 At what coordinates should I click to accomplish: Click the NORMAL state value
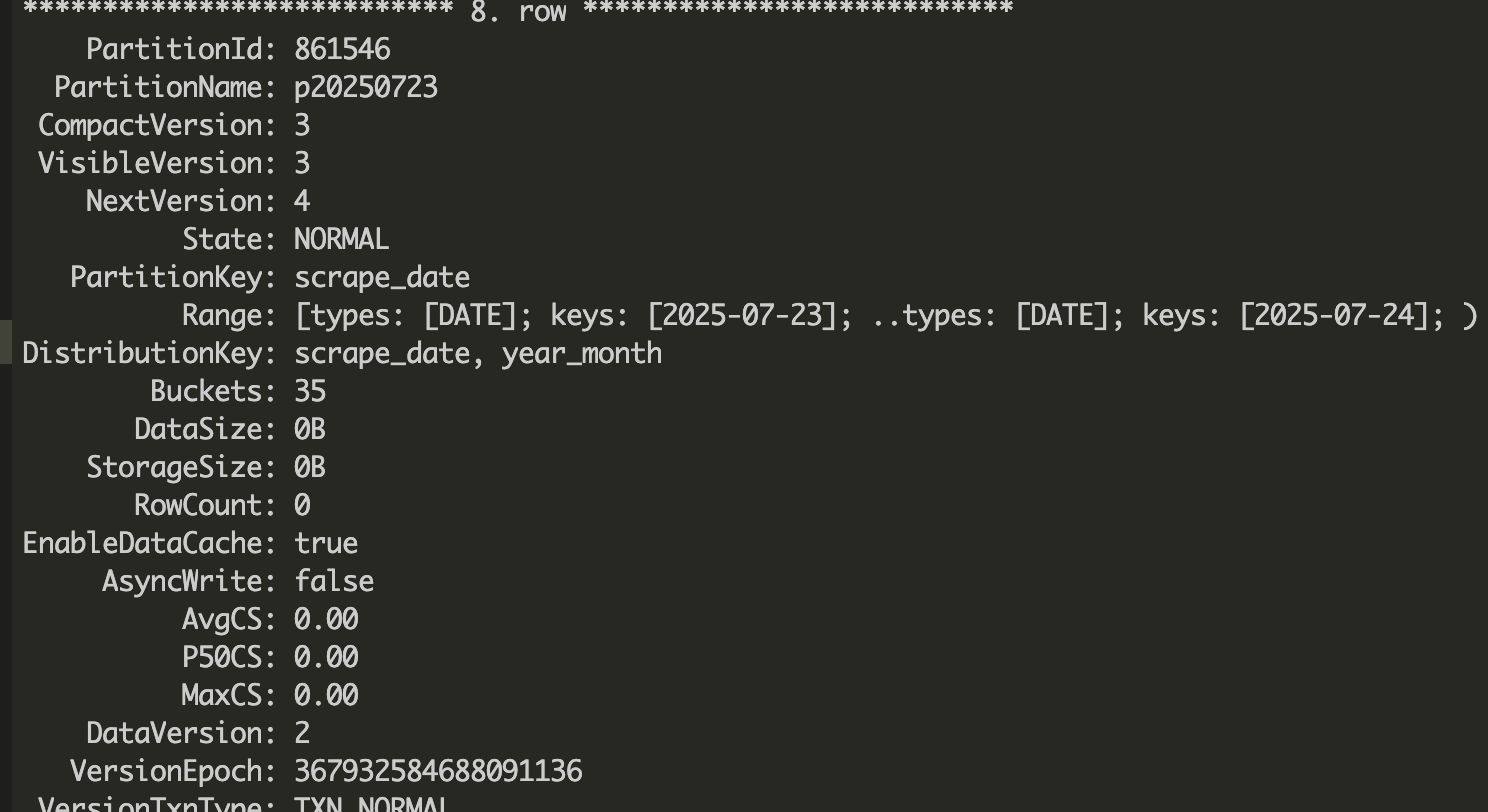click(341, 239)
